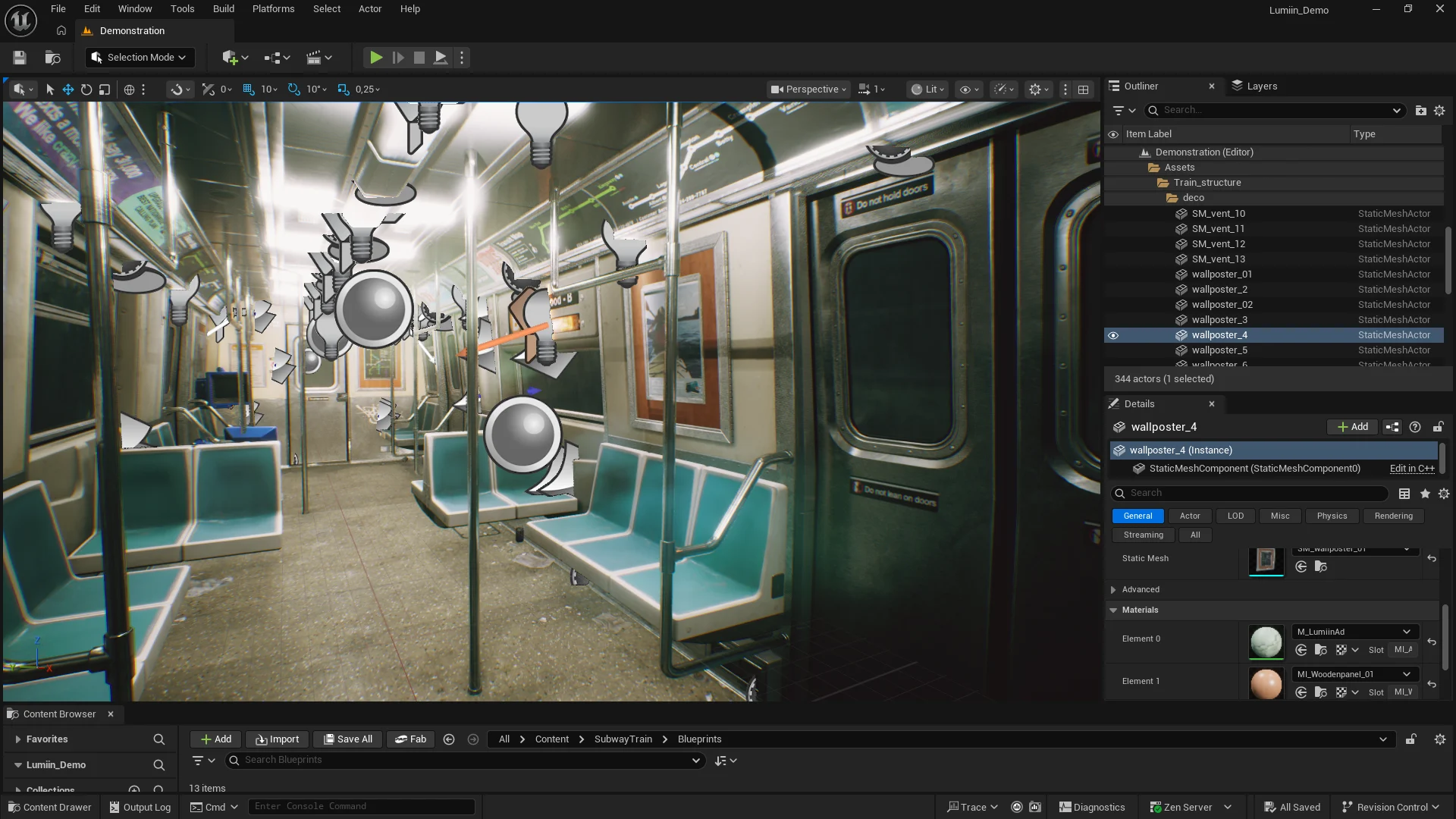Open the Platforms menu
Viewport: 1456px width, 819px height.
click(x=274, y=9)
